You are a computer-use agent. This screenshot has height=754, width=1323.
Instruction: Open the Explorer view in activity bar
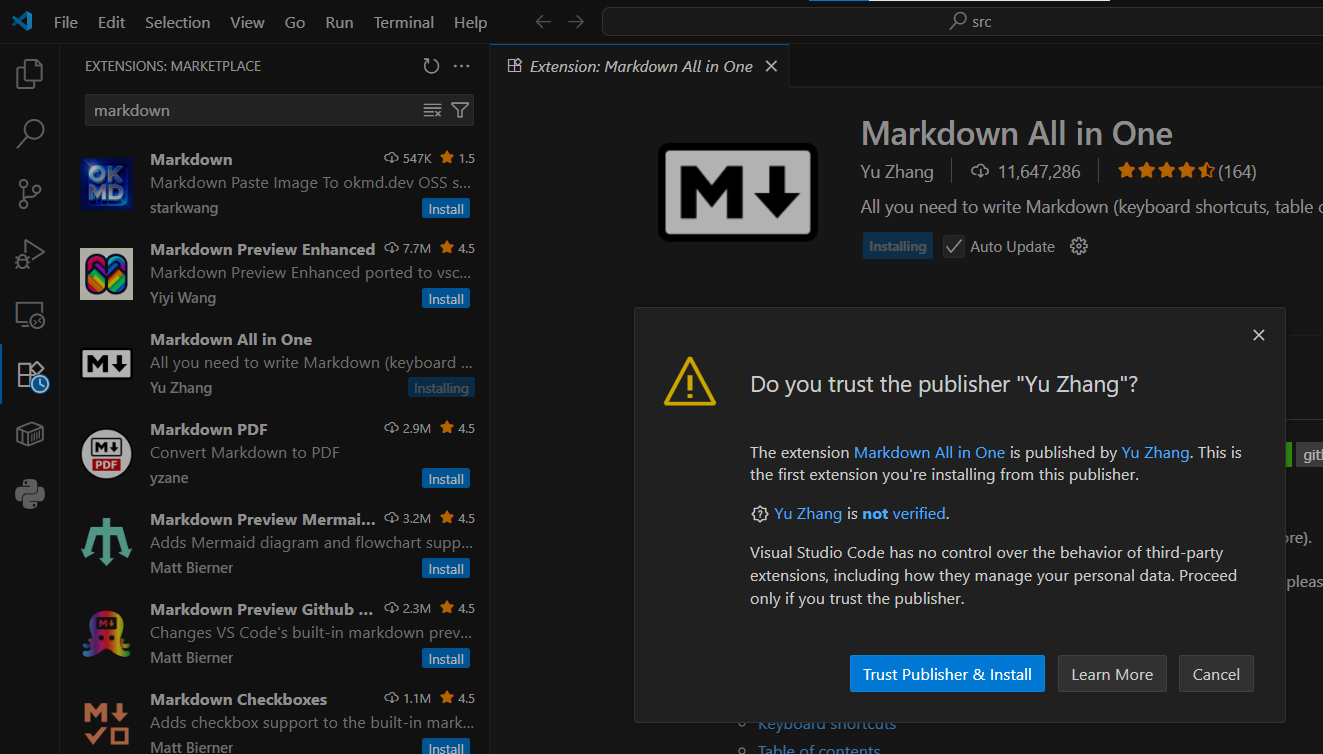30,73
